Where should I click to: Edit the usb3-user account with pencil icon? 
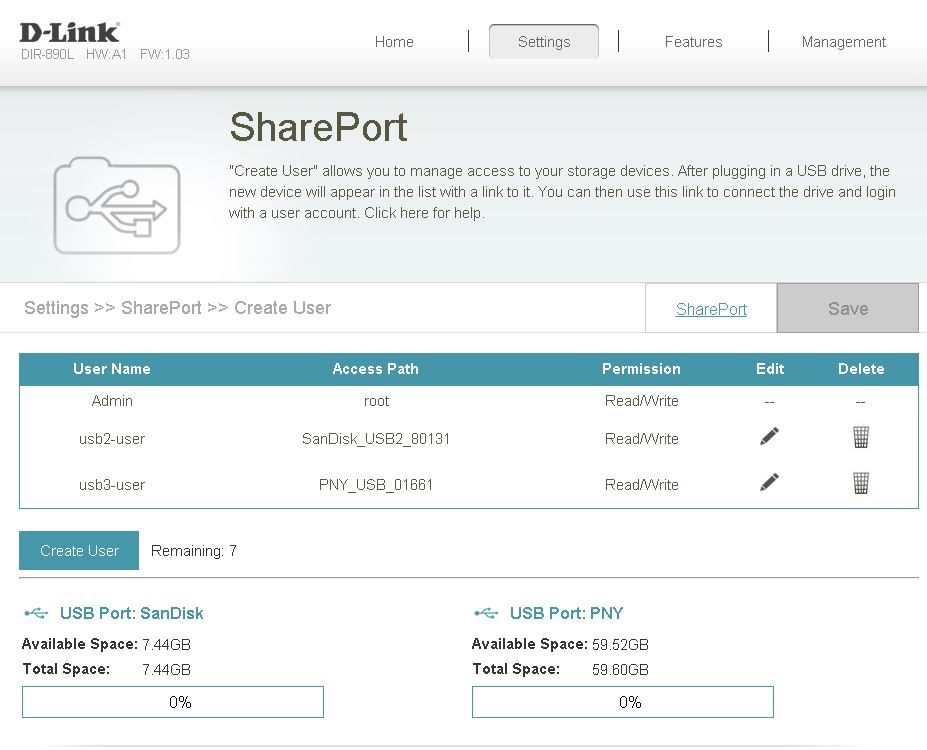click(x=769, y=483)
